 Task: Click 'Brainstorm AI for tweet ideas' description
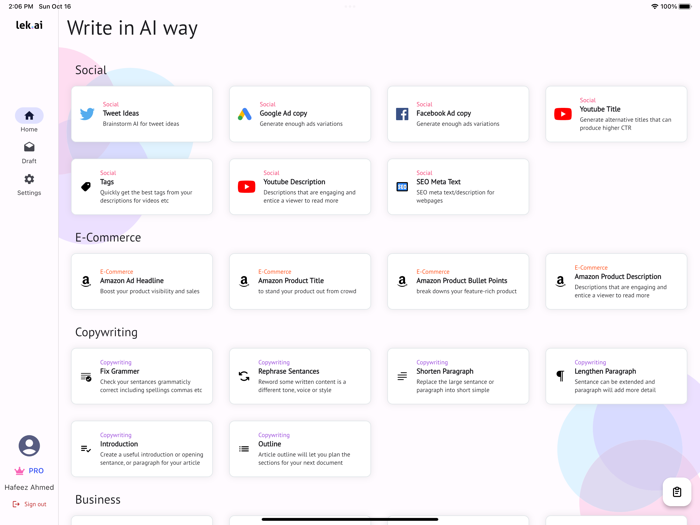(141, 124)
